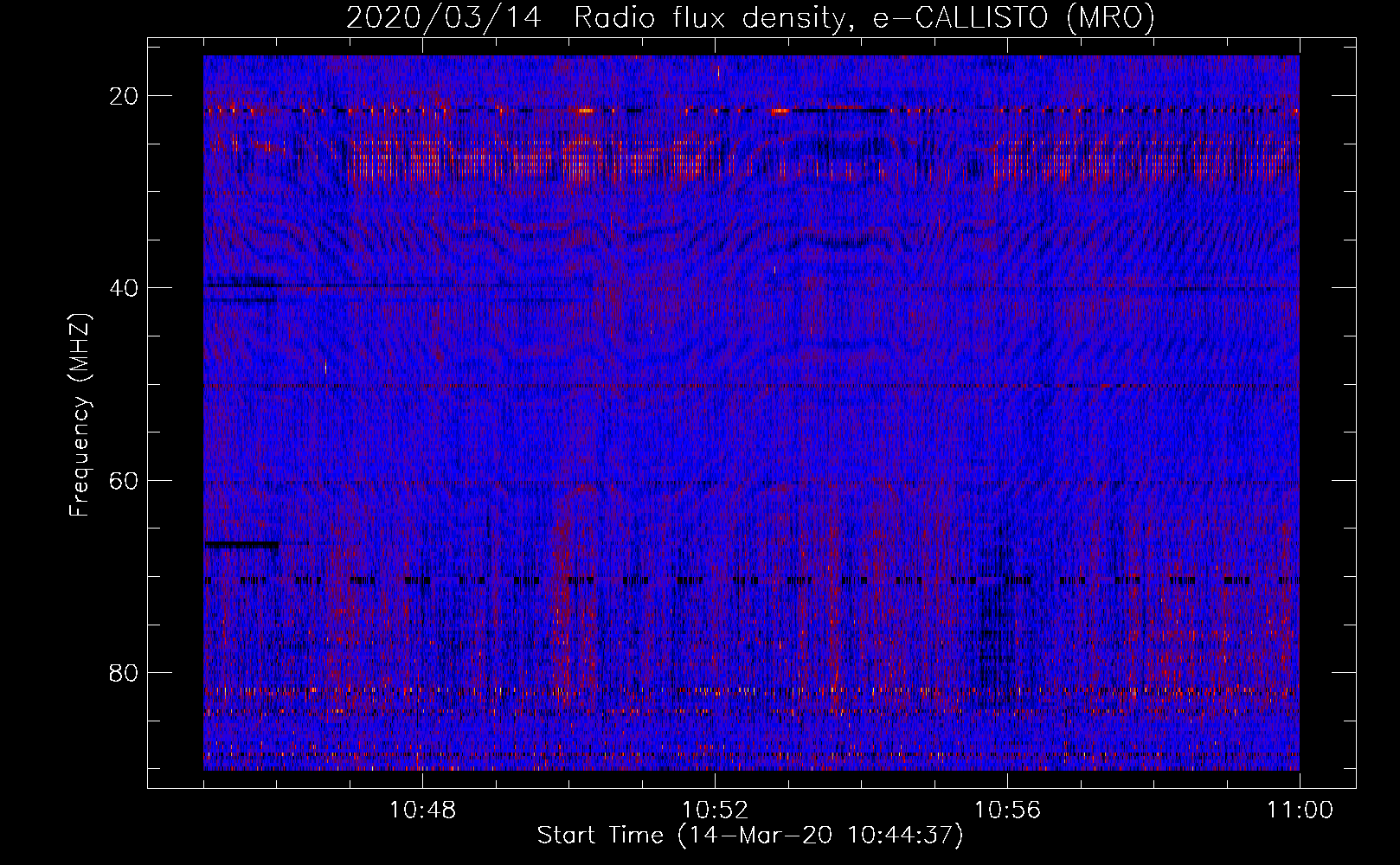The image size is (1400, 865).
Task: Click the 10:52 time tick label
Action: point(715,811)
